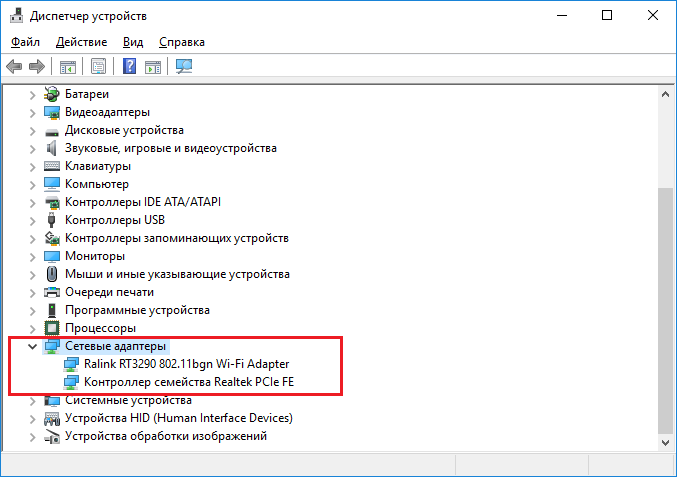This screenshot has width=677, height=477.
Task: Open the Действие menu
Action: (x=82, y=42)
